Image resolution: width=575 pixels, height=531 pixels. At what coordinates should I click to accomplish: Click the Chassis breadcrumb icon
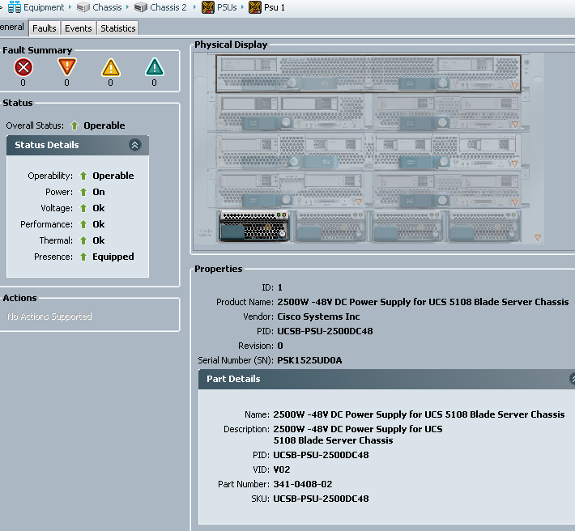coord(83,8)
